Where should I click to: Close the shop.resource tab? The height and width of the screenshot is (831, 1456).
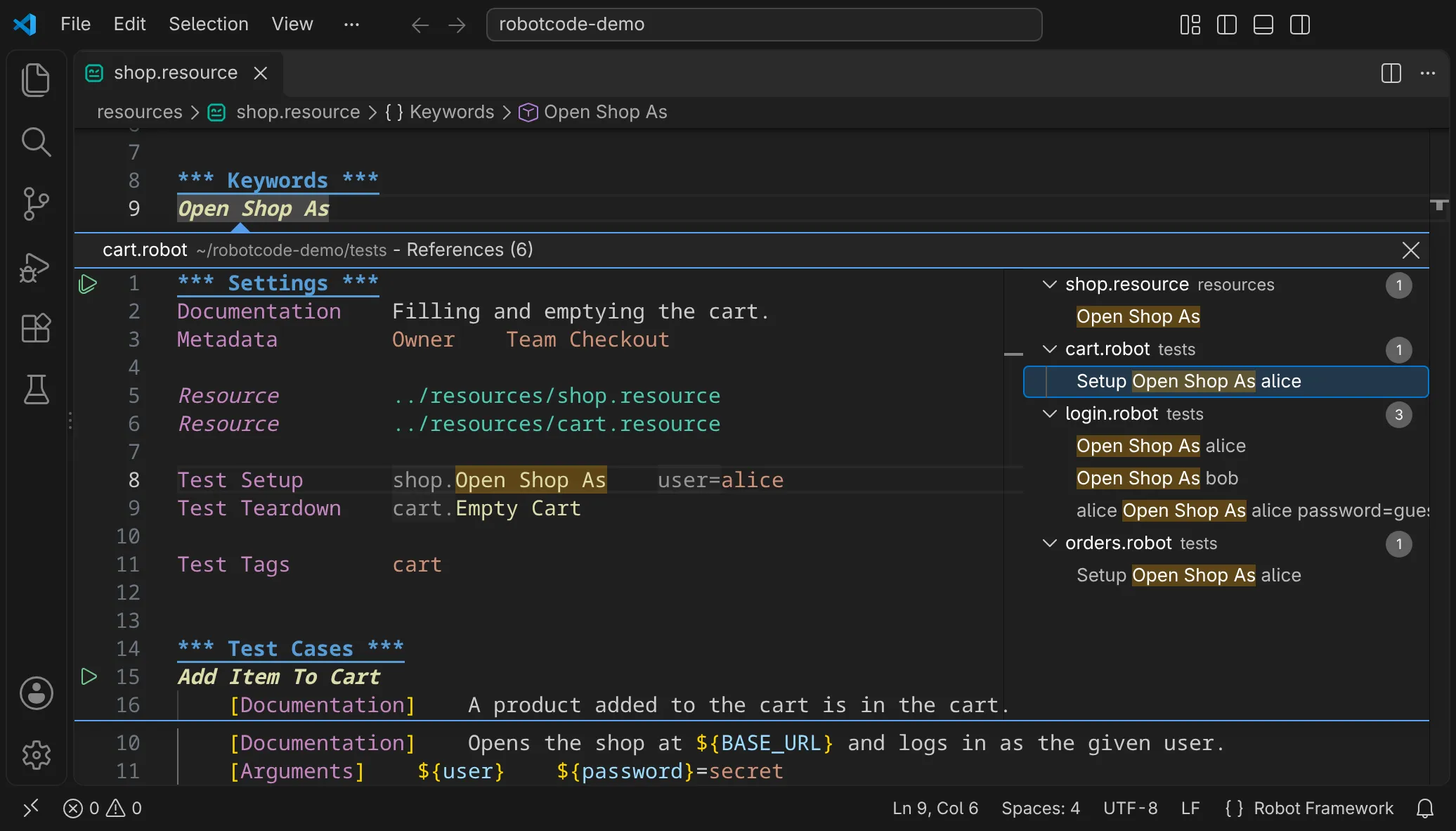pos(260,73)
